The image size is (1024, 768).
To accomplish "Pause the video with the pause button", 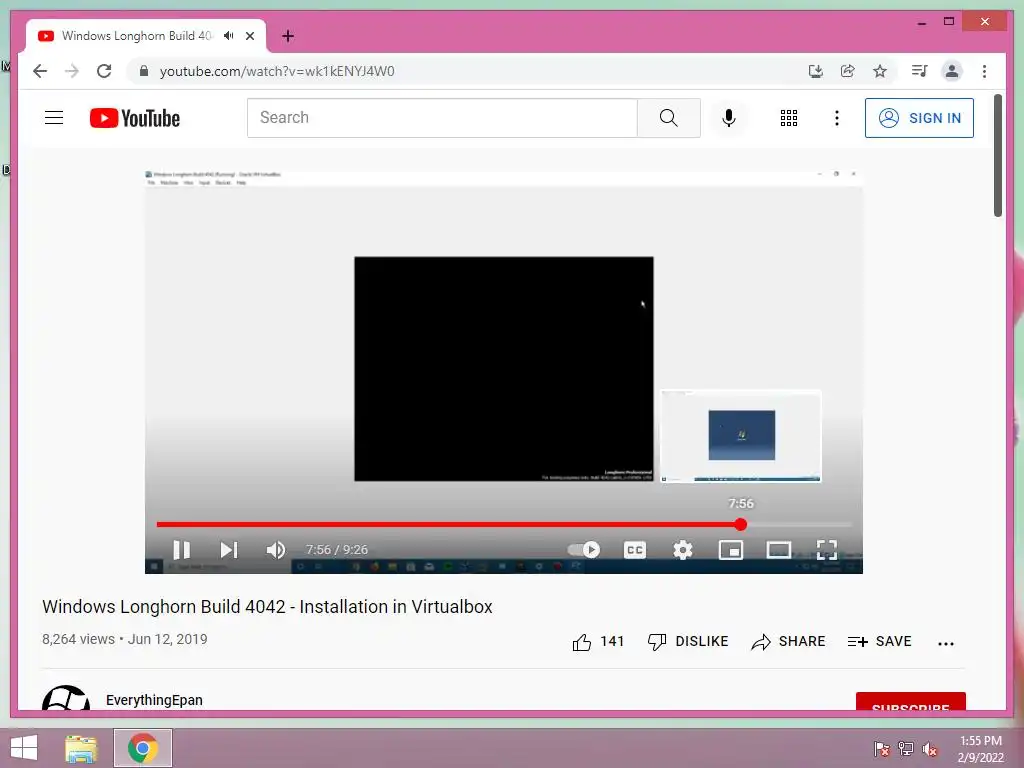I will pos(182,550).
